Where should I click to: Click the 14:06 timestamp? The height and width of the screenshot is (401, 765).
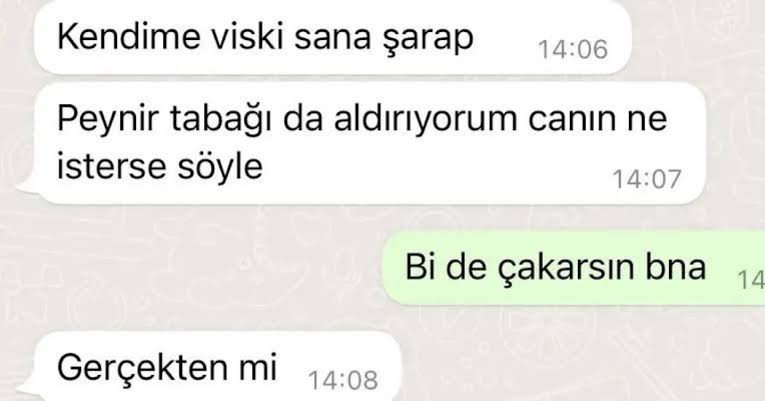(573, 49)
